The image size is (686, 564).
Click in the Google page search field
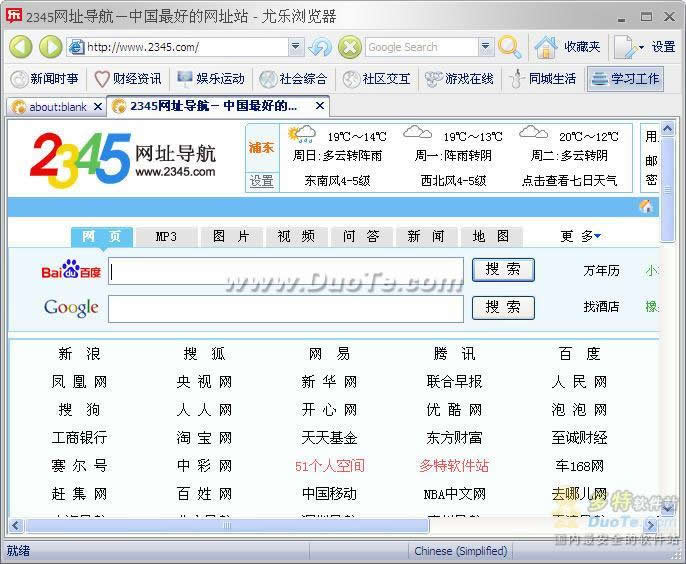[286, 309]
